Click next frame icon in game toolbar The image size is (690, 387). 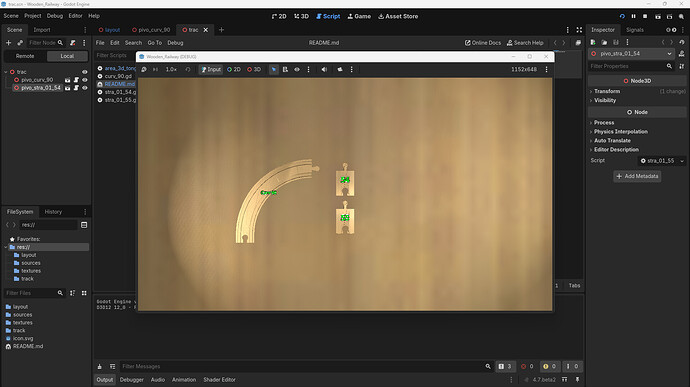click(155, 70)
